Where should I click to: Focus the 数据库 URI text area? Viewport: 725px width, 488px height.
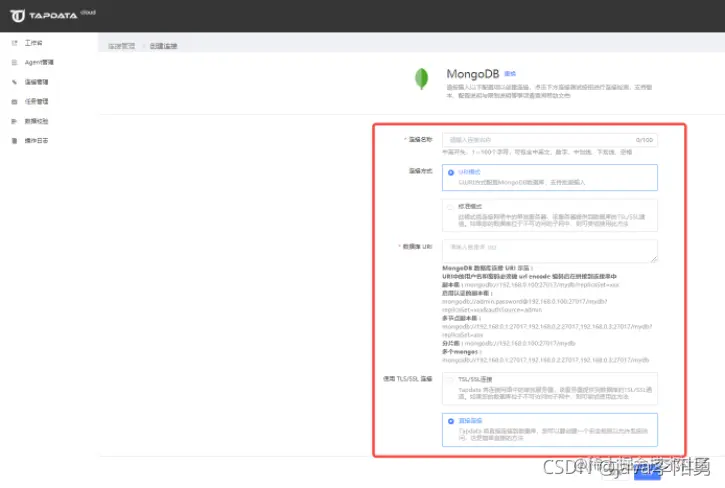(550, 251)
